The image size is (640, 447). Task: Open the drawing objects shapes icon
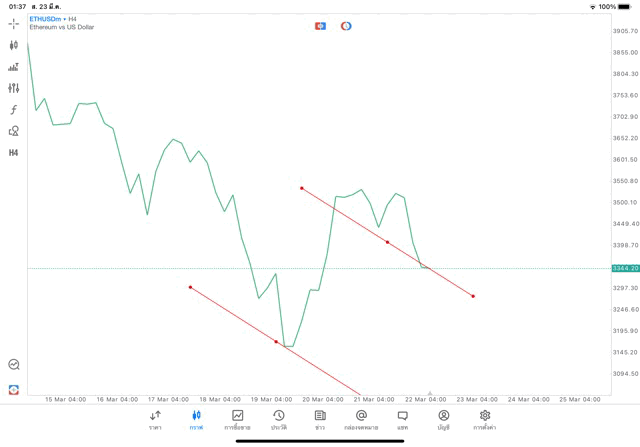(14, 131)
